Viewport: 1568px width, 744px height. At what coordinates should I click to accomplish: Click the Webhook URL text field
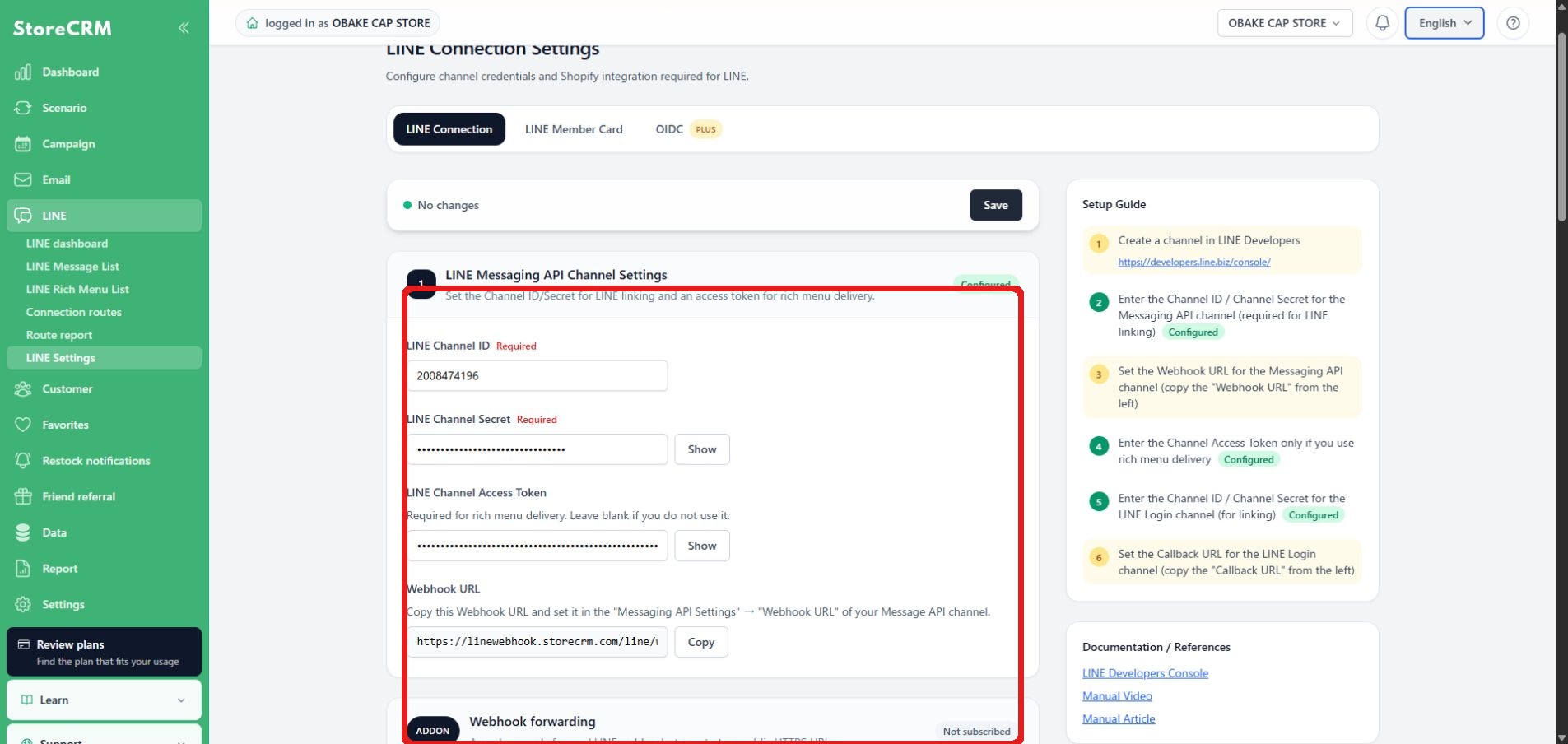(x=537, y=642)
